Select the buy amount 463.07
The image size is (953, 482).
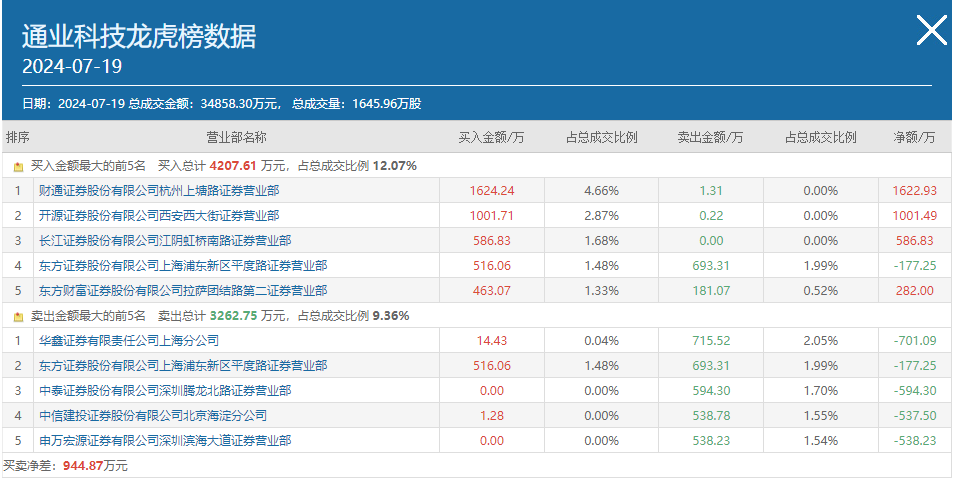pyautogui.click(x=492, y=291)
